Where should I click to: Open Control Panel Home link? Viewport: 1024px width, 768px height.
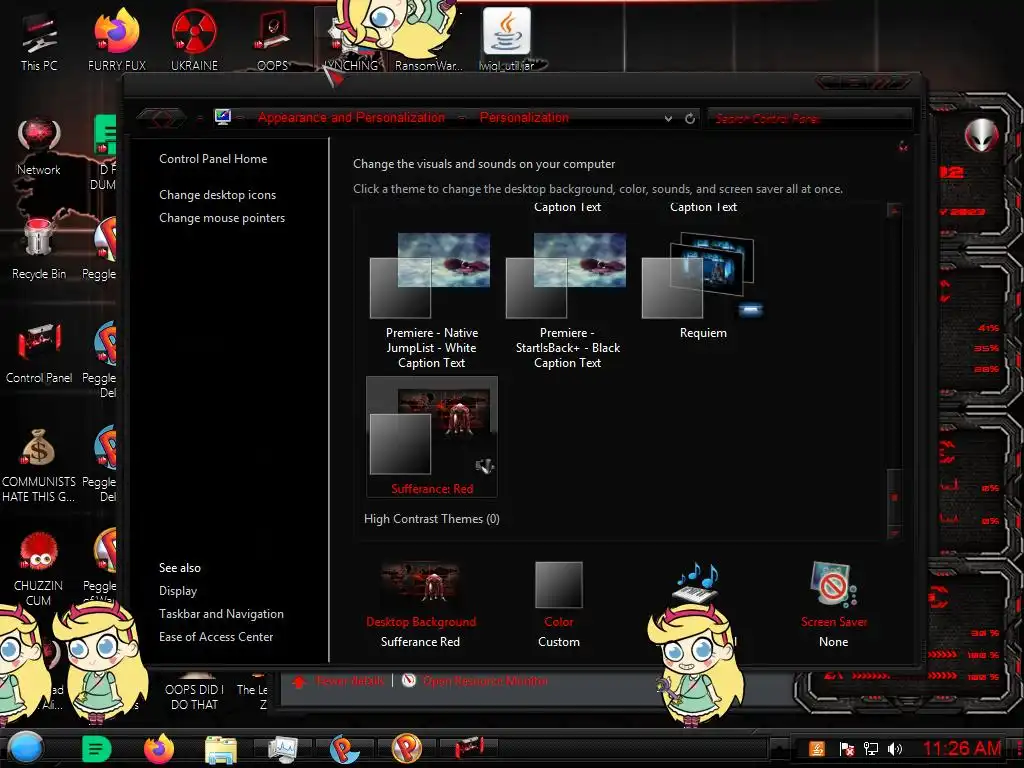click(x=213, y=159)
